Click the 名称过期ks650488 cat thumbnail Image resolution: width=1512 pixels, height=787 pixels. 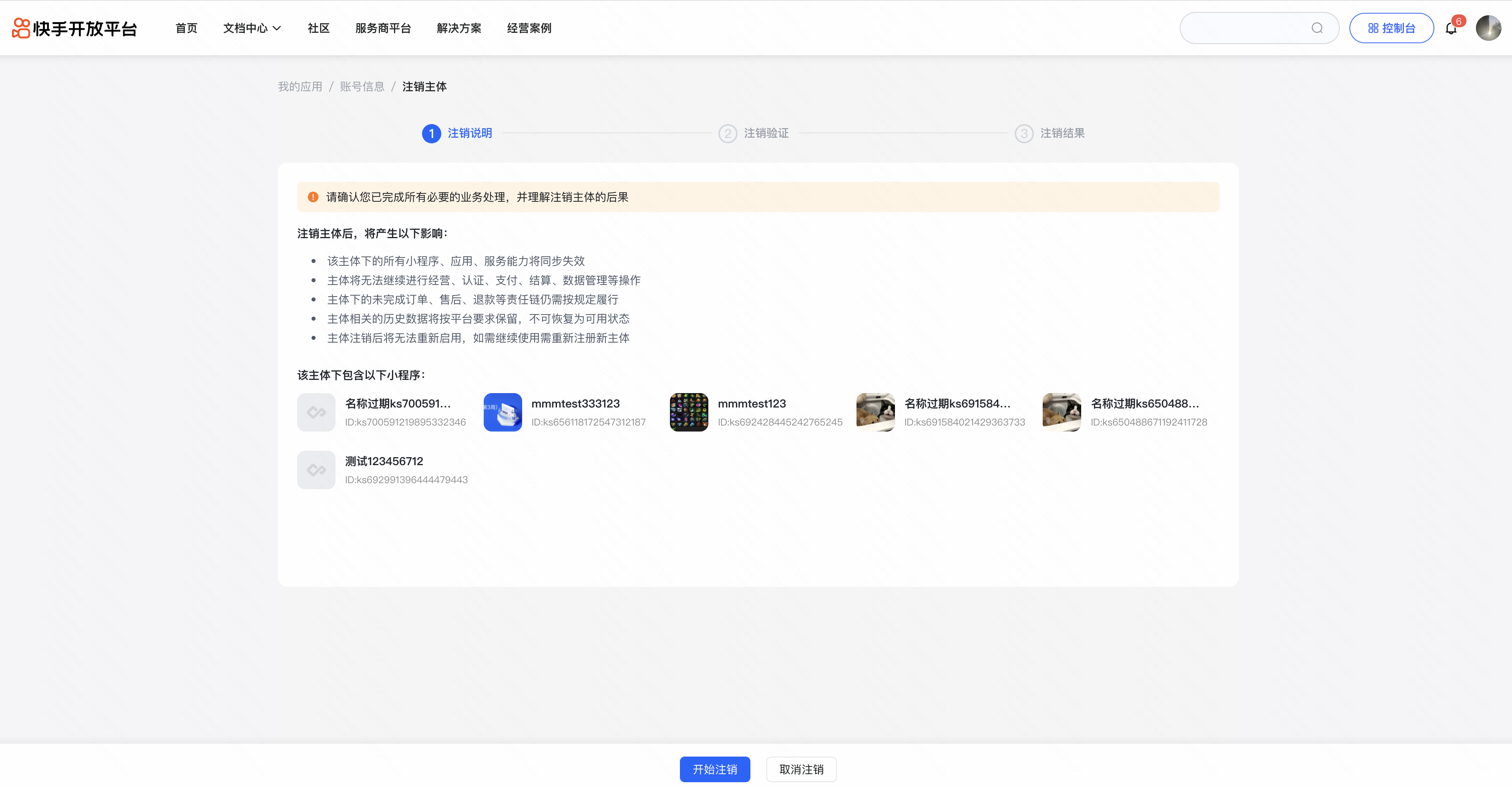[1061, 412]
